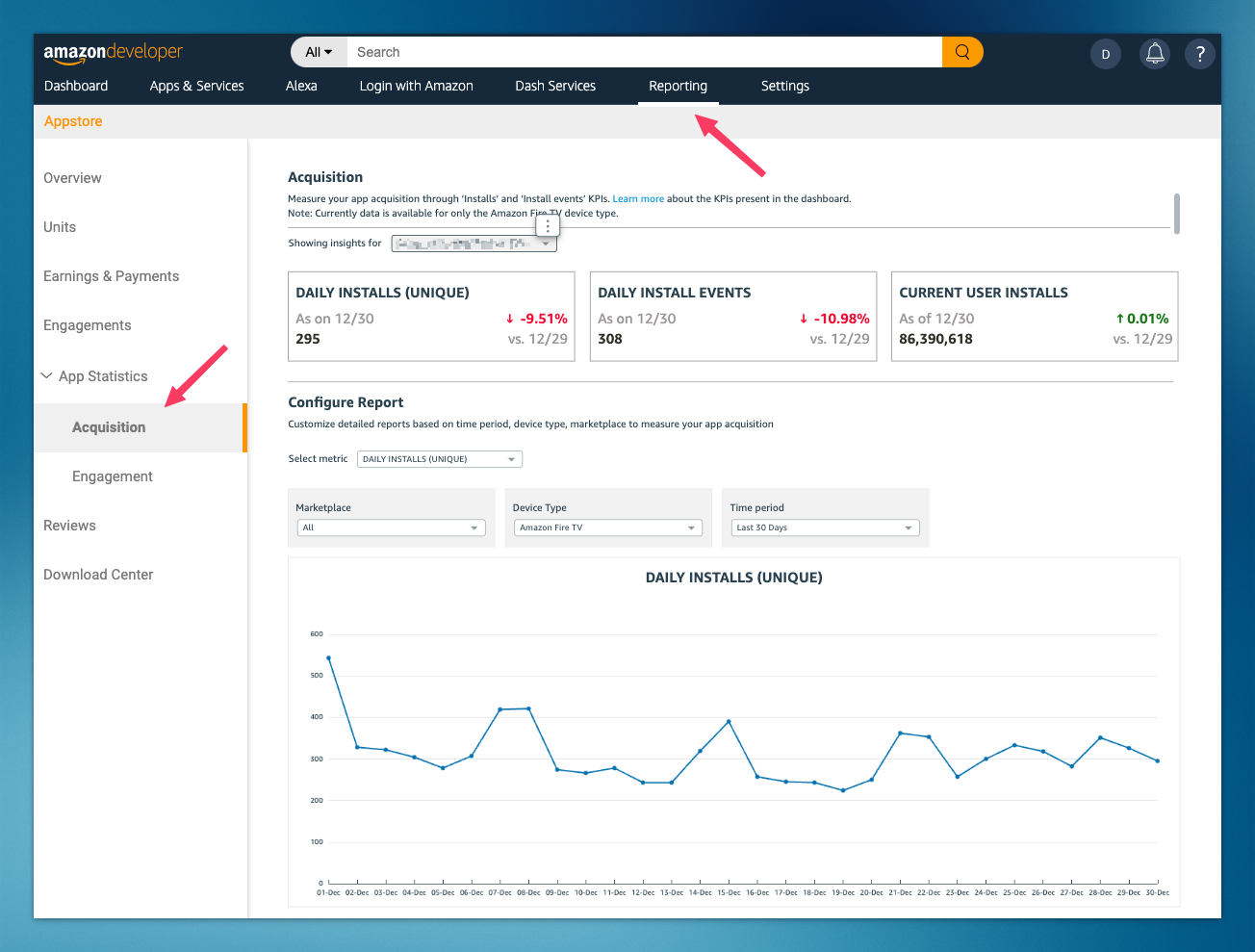Screen dimensions: 1255x952
Task: Open the Time period dropdown
Action: point(825,527)
